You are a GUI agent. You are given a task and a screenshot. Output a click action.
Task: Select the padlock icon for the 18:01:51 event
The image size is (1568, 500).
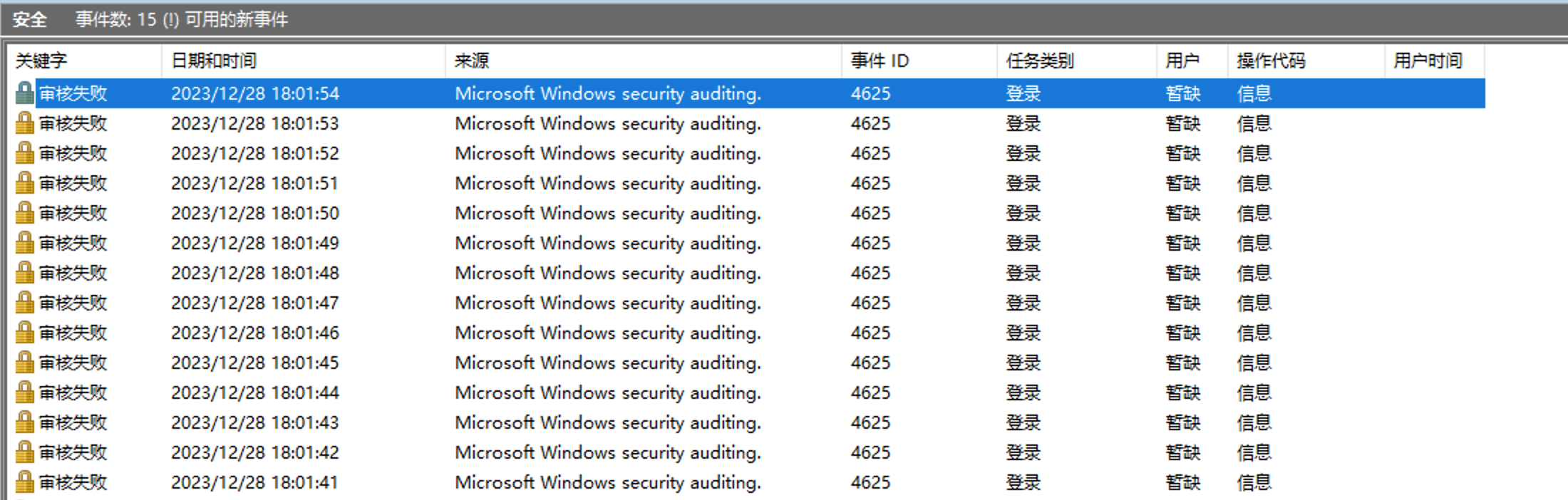24,183
